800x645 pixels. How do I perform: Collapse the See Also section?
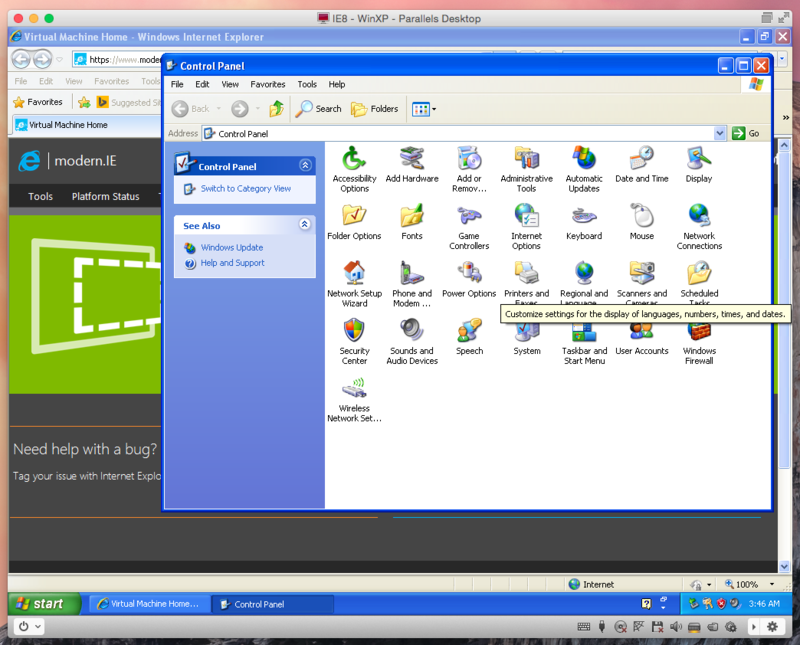305,225
